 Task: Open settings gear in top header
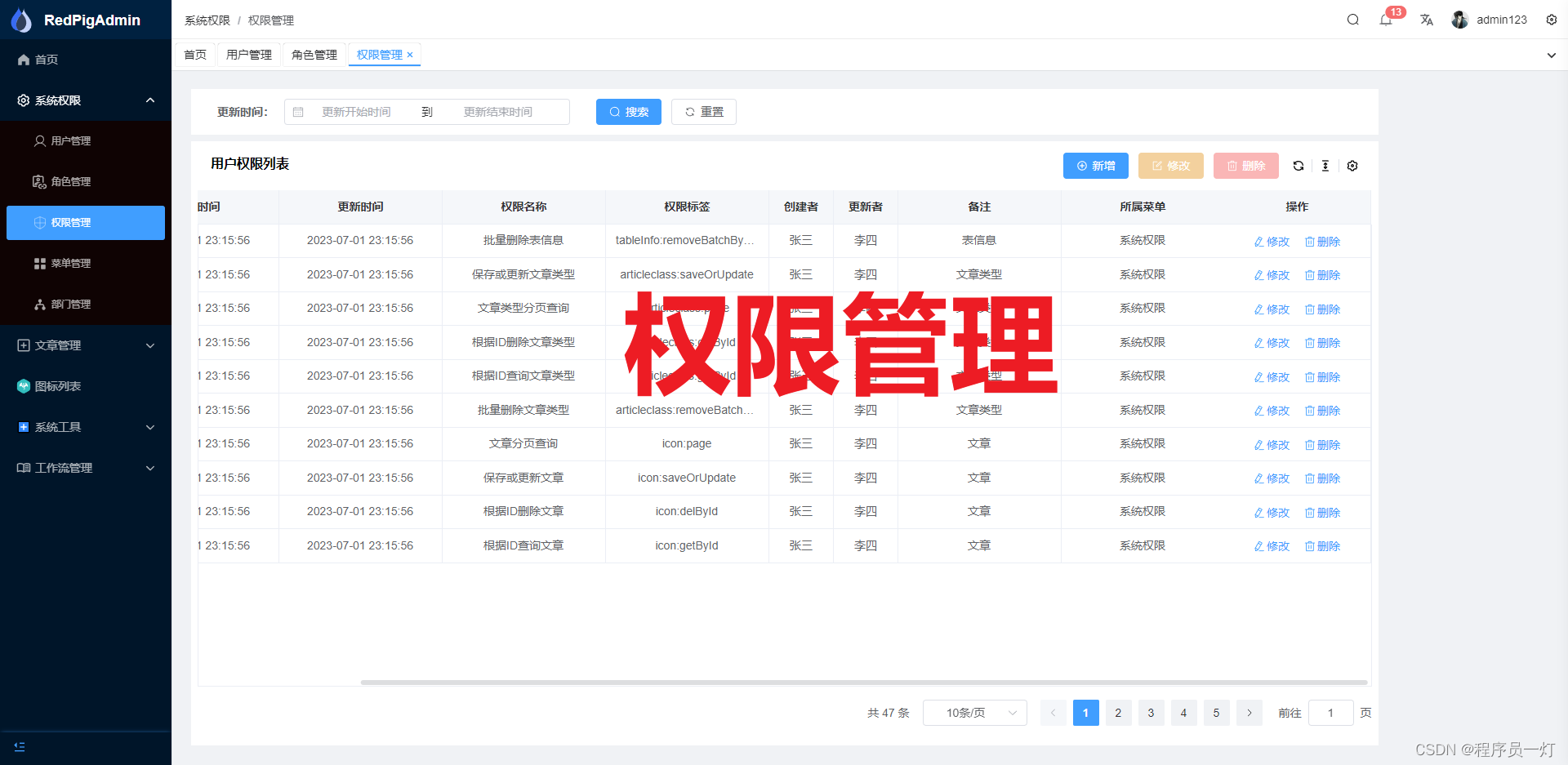(x=1552, y=20)
